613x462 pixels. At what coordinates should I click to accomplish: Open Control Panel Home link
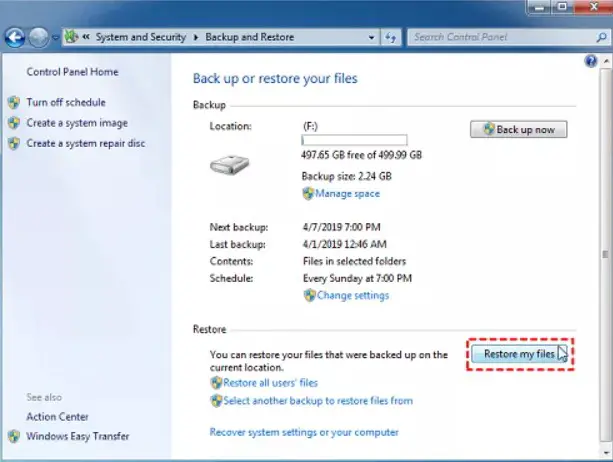pos(72,72)
